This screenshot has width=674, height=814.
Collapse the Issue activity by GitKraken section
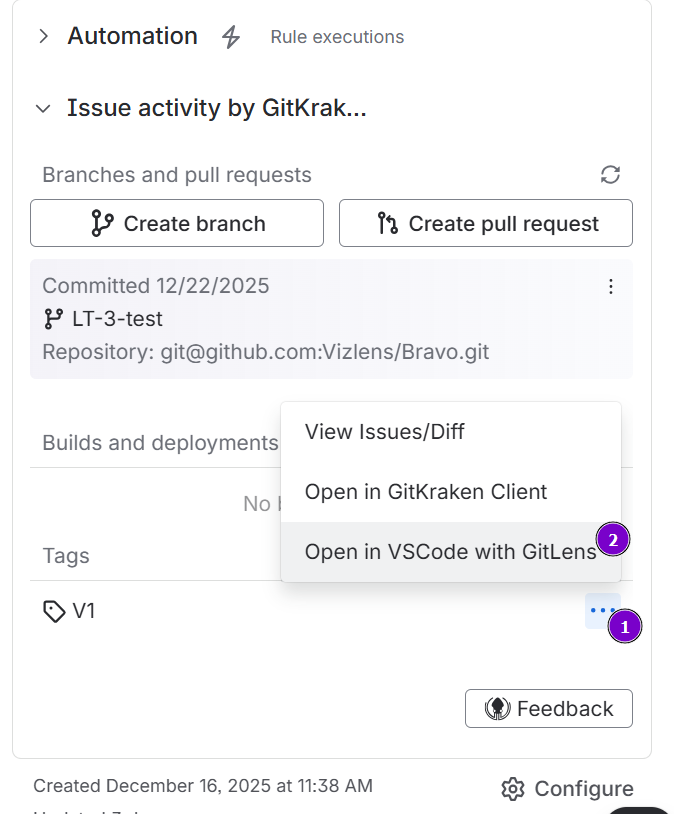tap(41, 107)
